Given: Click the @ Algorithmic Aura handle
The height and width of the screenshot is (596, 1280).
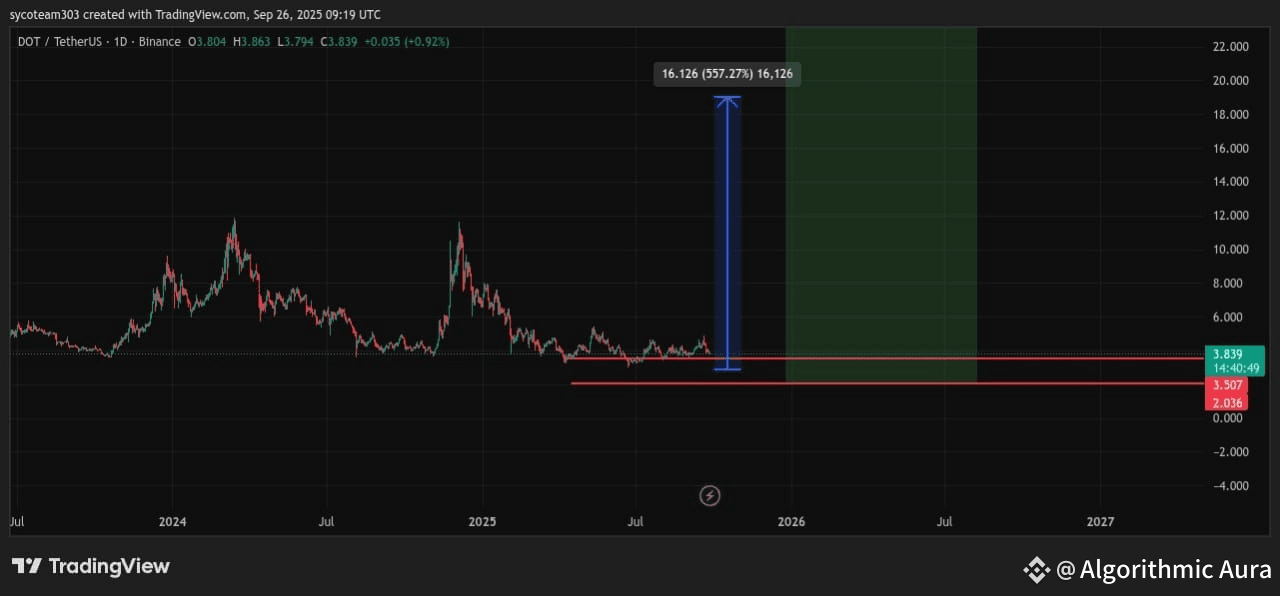Looking at the screenshot, I should (1164, 570).
